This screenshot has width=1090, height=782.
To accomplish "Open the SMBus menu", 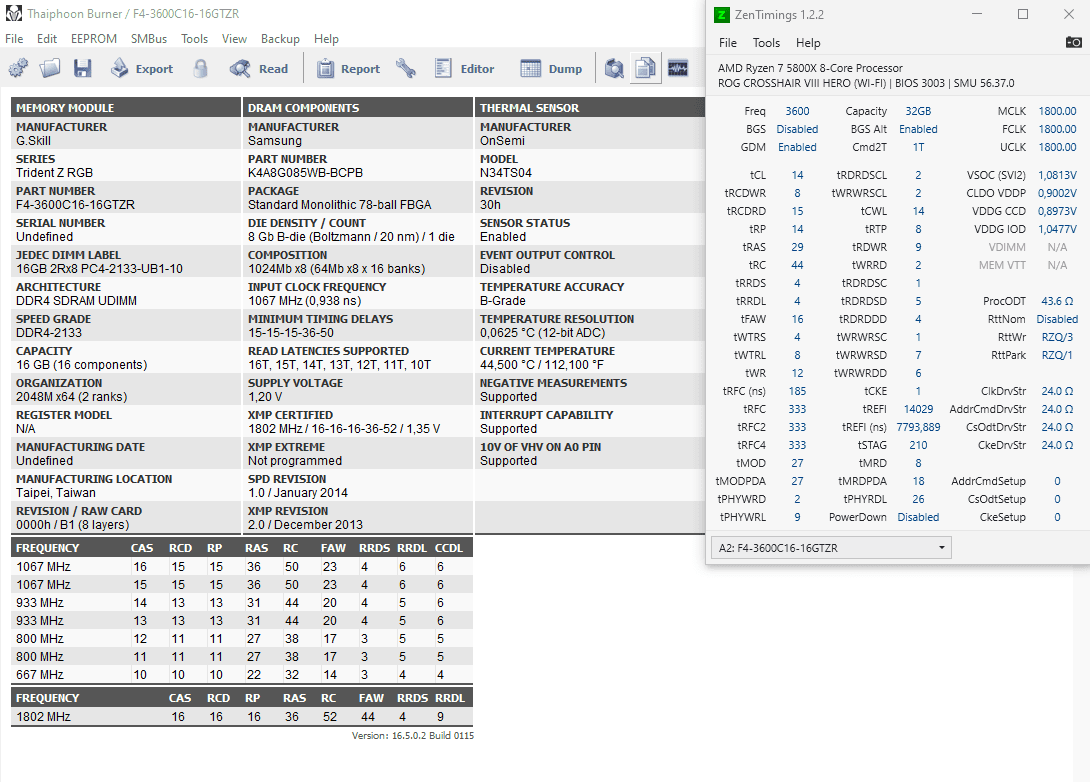I will pyautogui.click(x=149, y=39).
